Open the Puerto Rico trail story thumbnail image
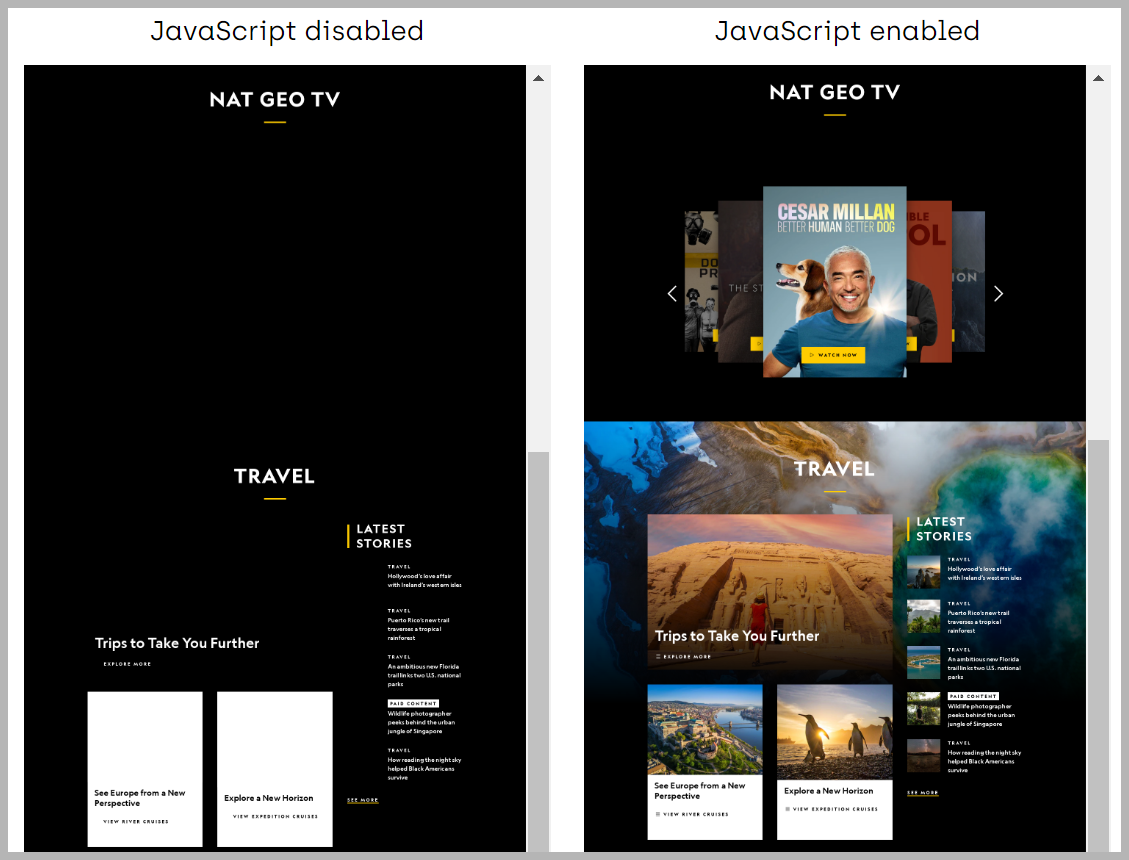1129x860 pixels. click(923, 616)
